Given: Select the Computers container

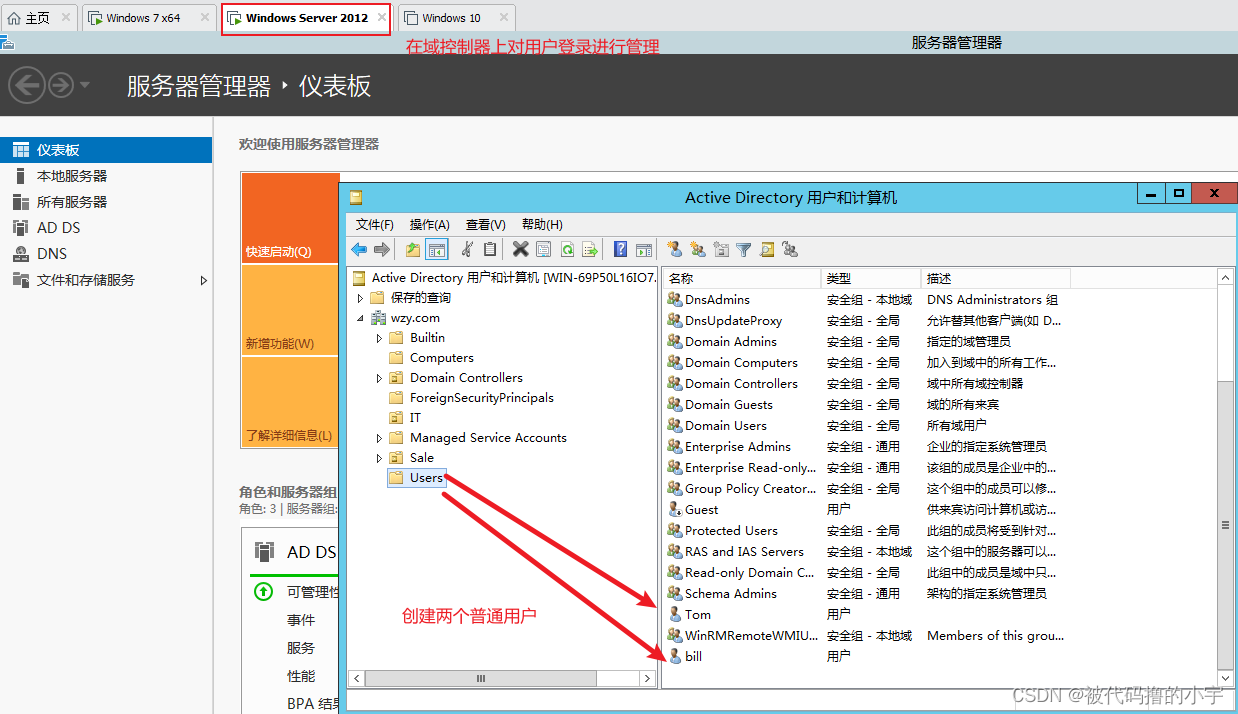Looking at the screenshot, I should pos(442,358).
